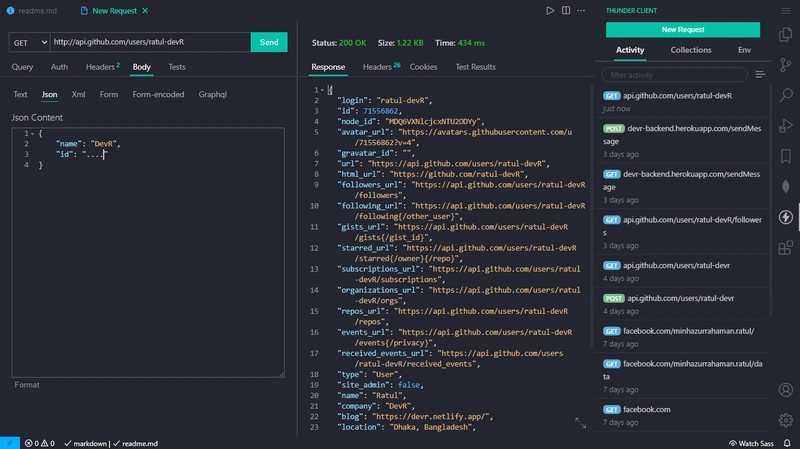The height and width of the screenshot is (449, 800).
Task: Switch to the readme.md tab
Action: click(32, 11)
